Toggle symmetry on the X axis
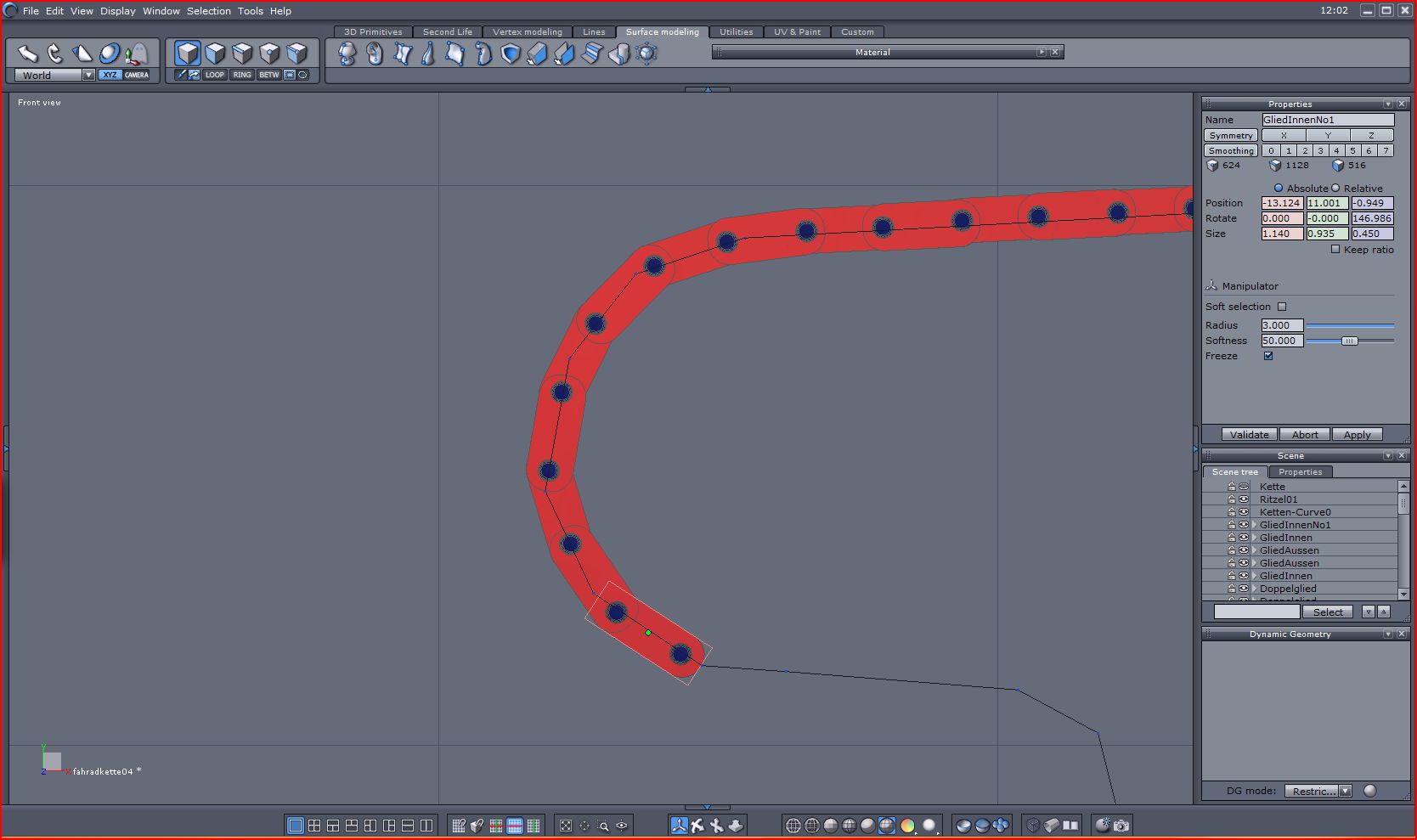 tap(1284, 135)
